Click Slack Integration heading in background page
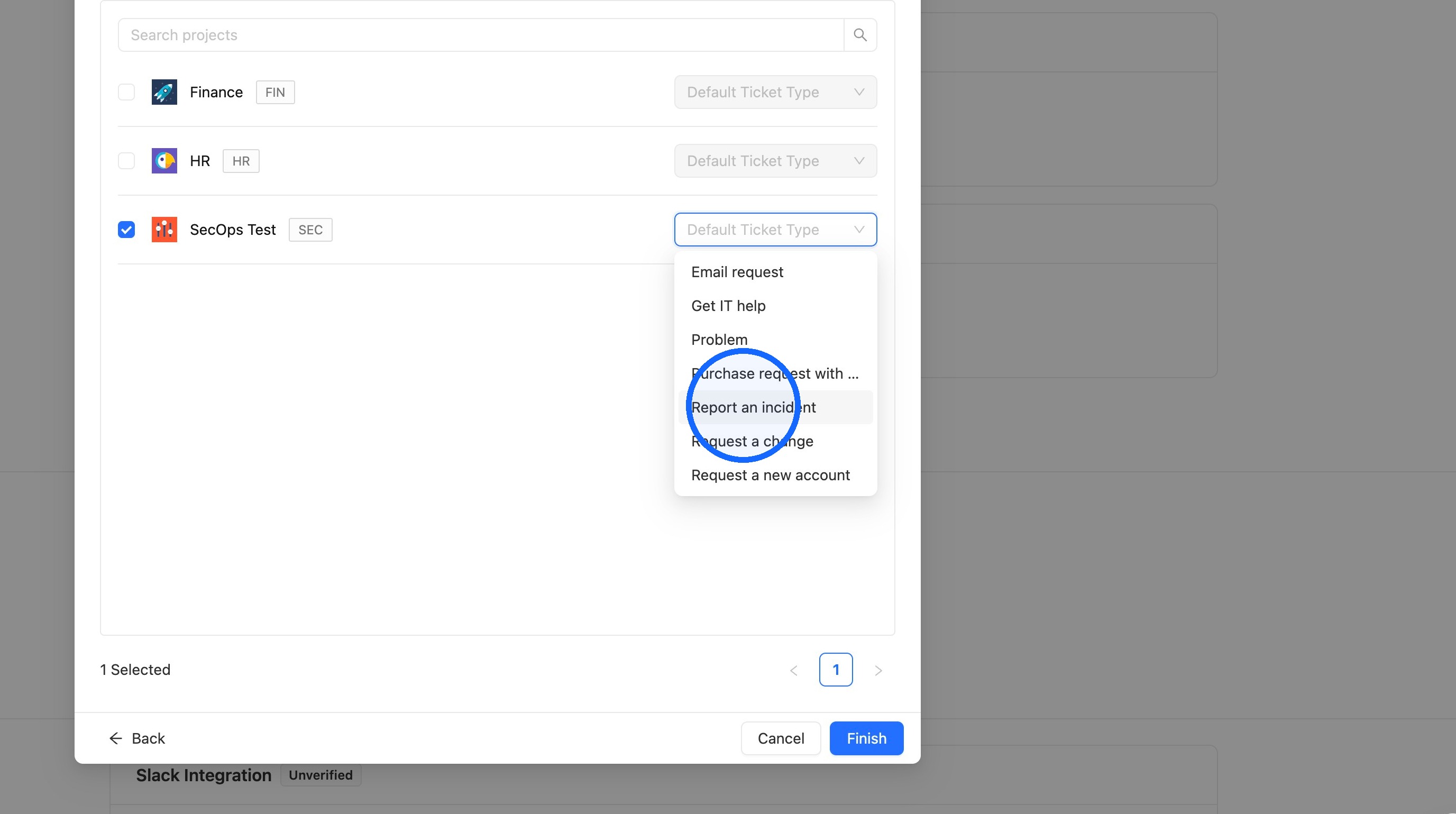The width and height of the screenshot is (1456, 814). (204, 775)
